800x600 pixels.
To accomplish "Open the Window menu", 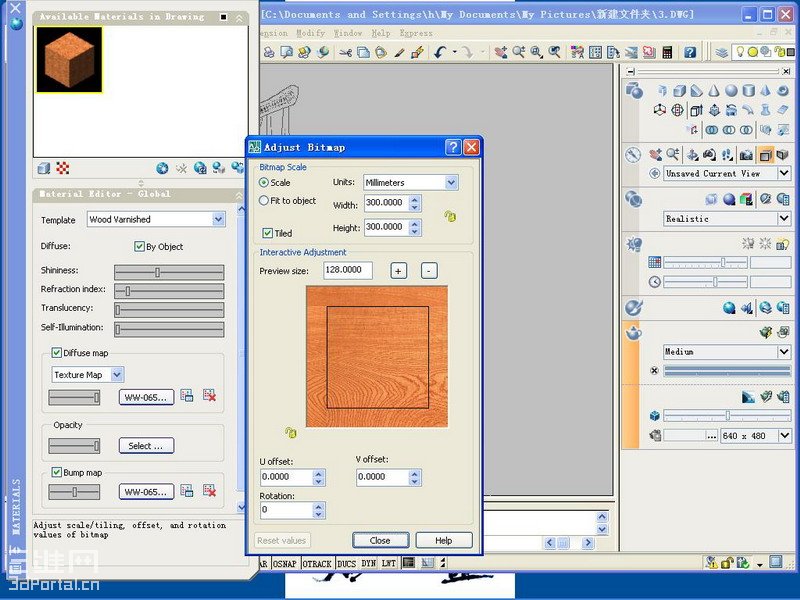I will (x=348, y=33).
